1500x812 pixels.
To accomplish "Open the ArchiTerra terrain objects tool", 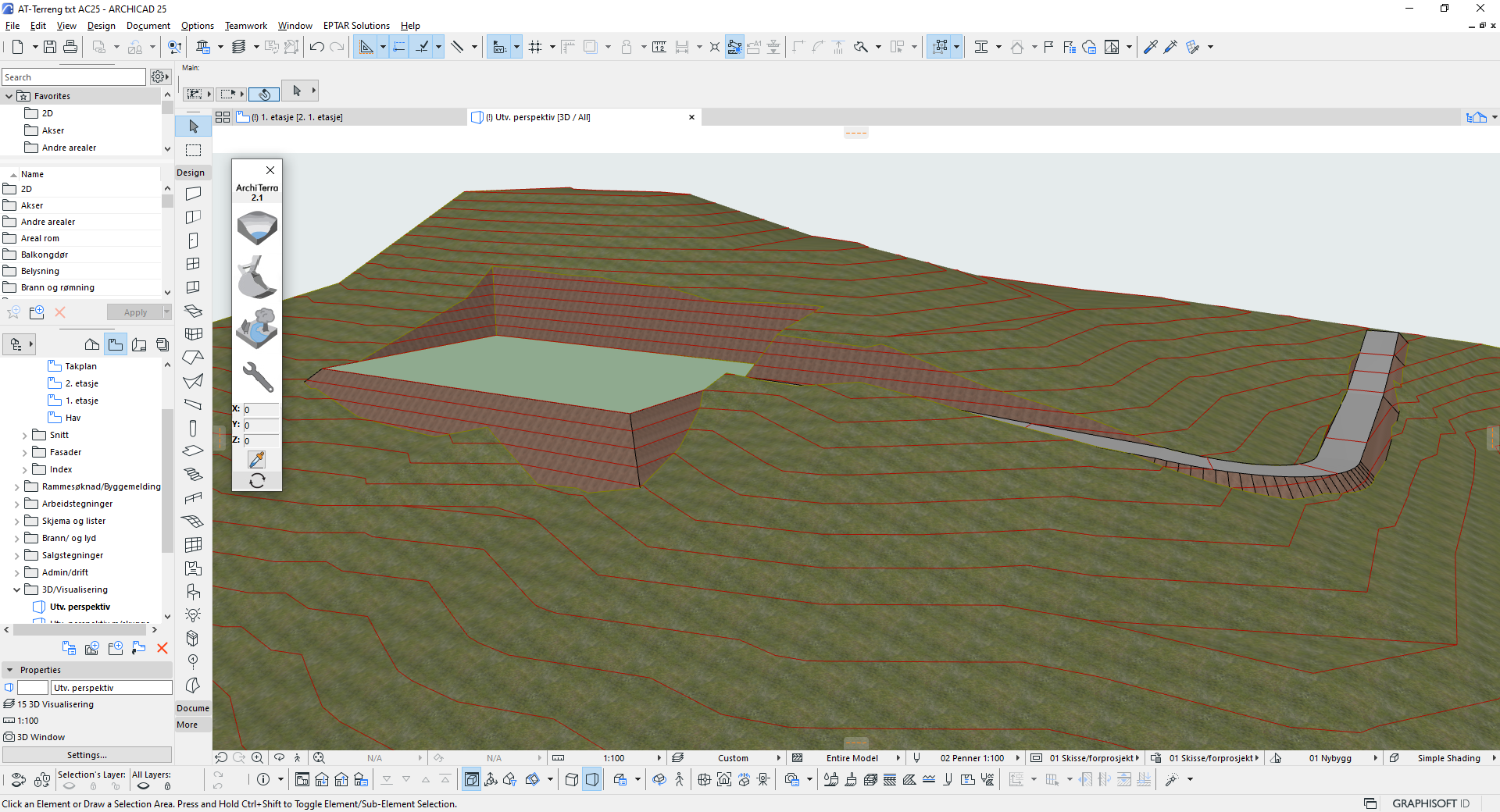I will pos(257,329).
